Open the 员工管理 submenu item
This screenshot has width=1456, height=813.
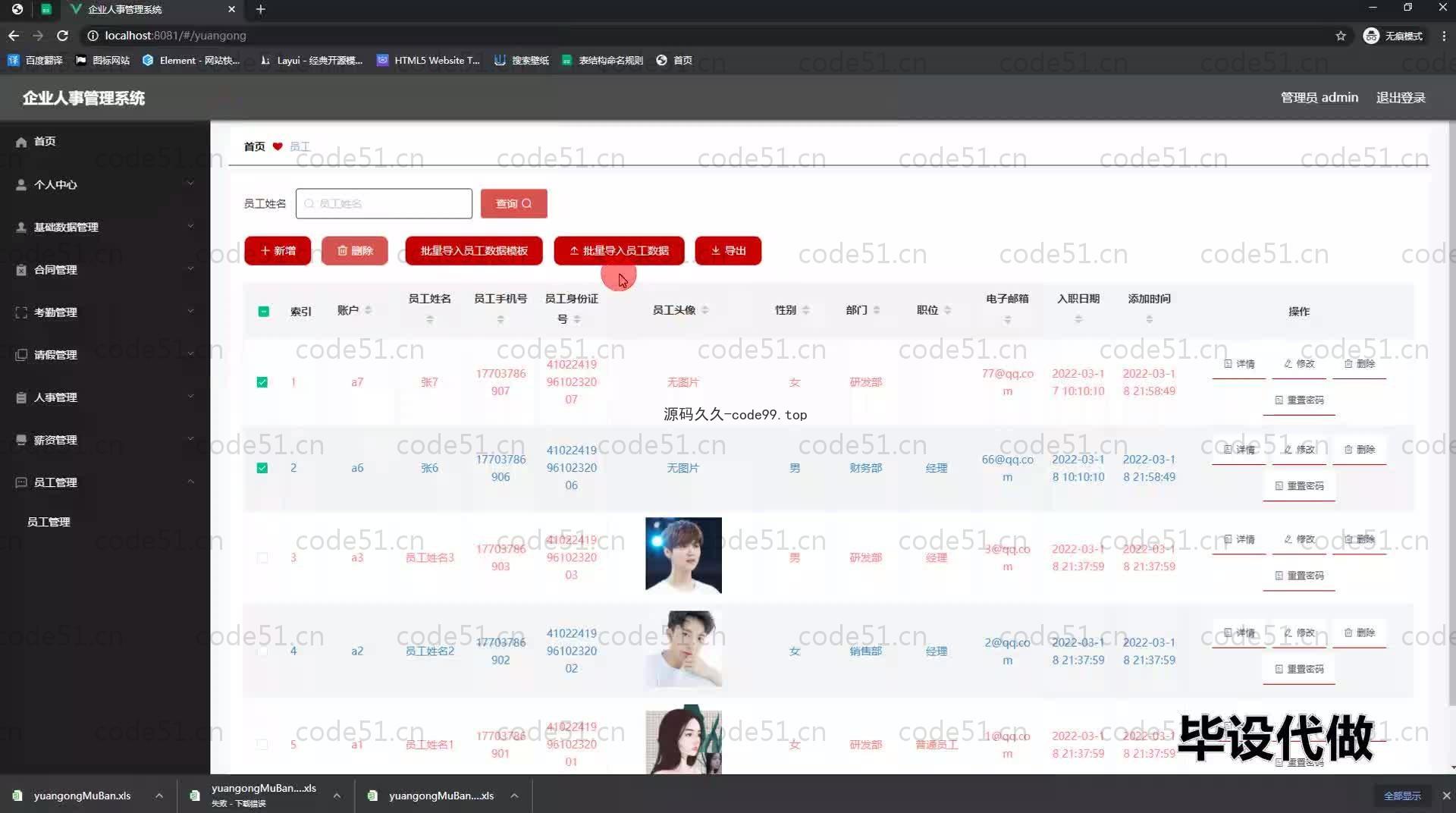click(x=105, y=522)
